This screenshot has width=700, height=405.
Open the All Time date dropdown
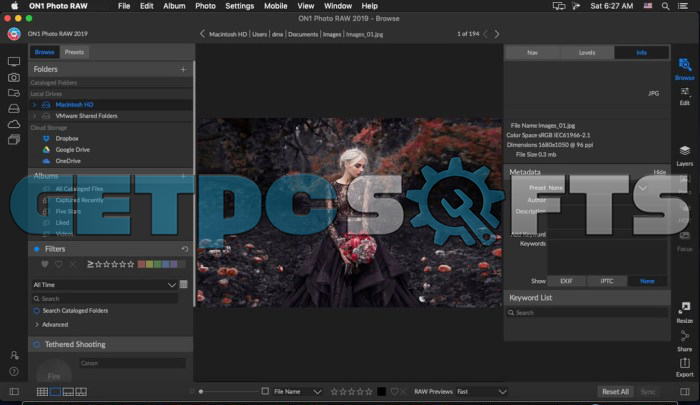click(x=104, y=284)
